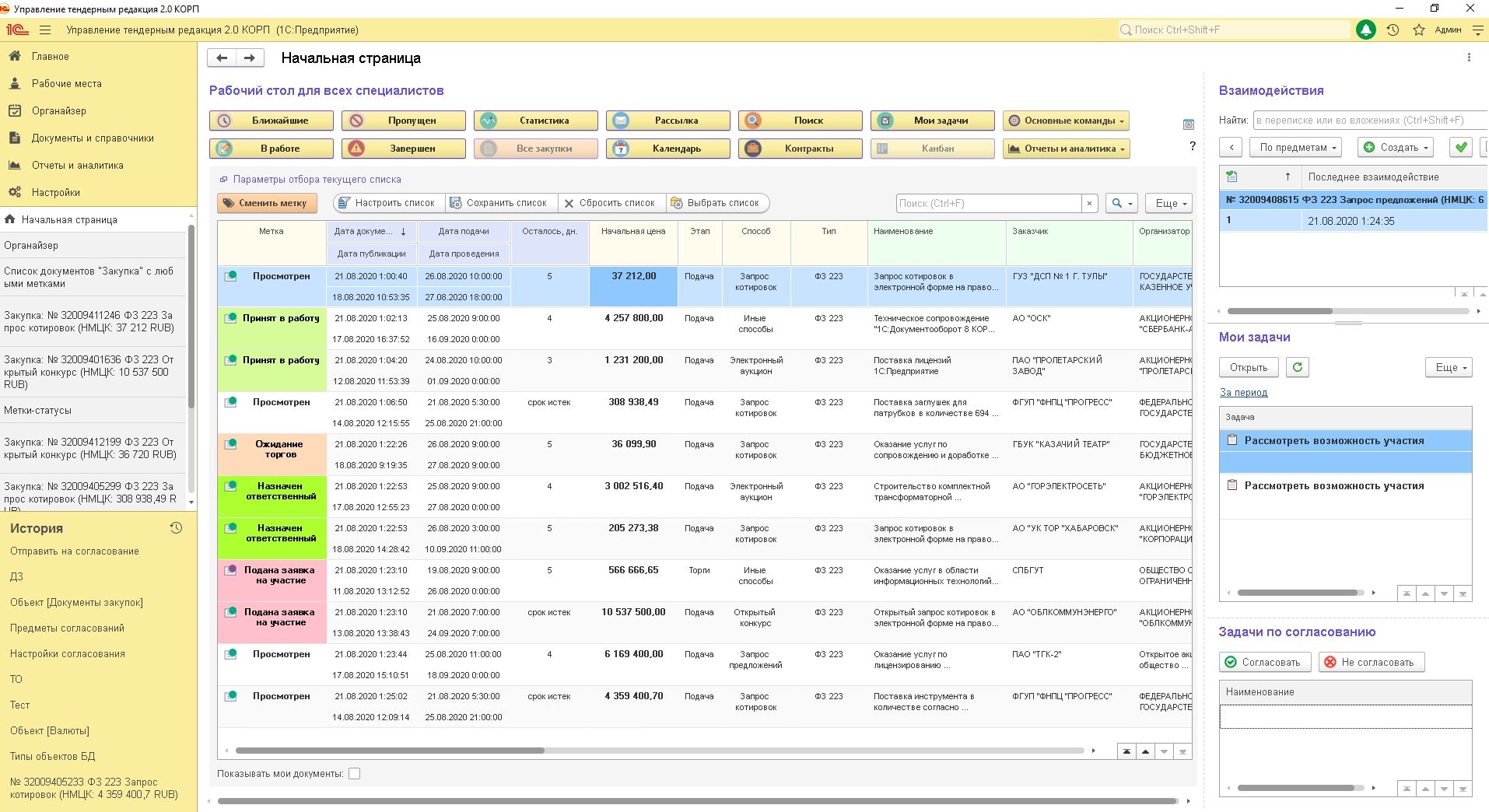
Task: Click the За период link
Action: coord(1243,392)
